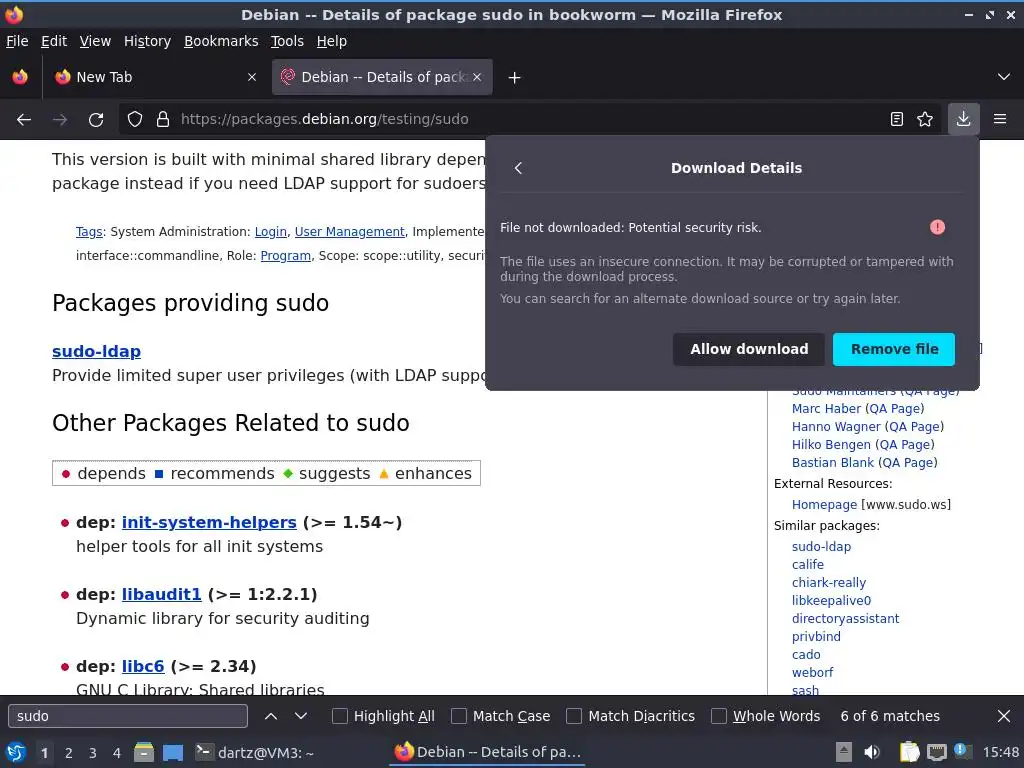Click the Downloads toolbar button
This screenshot has width=1024, height=768.
click(x=963, y=119)
